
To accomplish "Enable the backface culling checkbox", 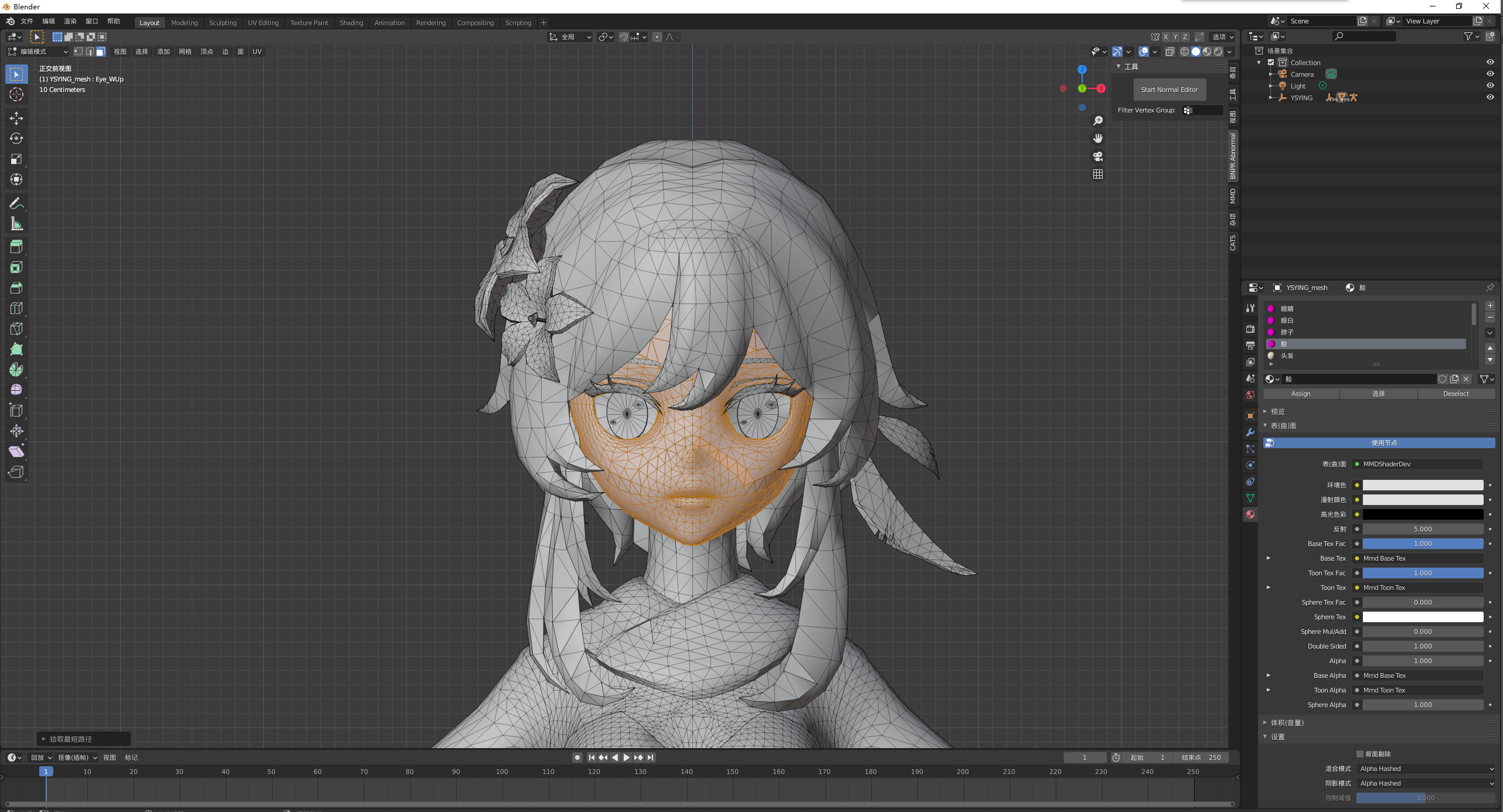I will tap(1360, 754).
